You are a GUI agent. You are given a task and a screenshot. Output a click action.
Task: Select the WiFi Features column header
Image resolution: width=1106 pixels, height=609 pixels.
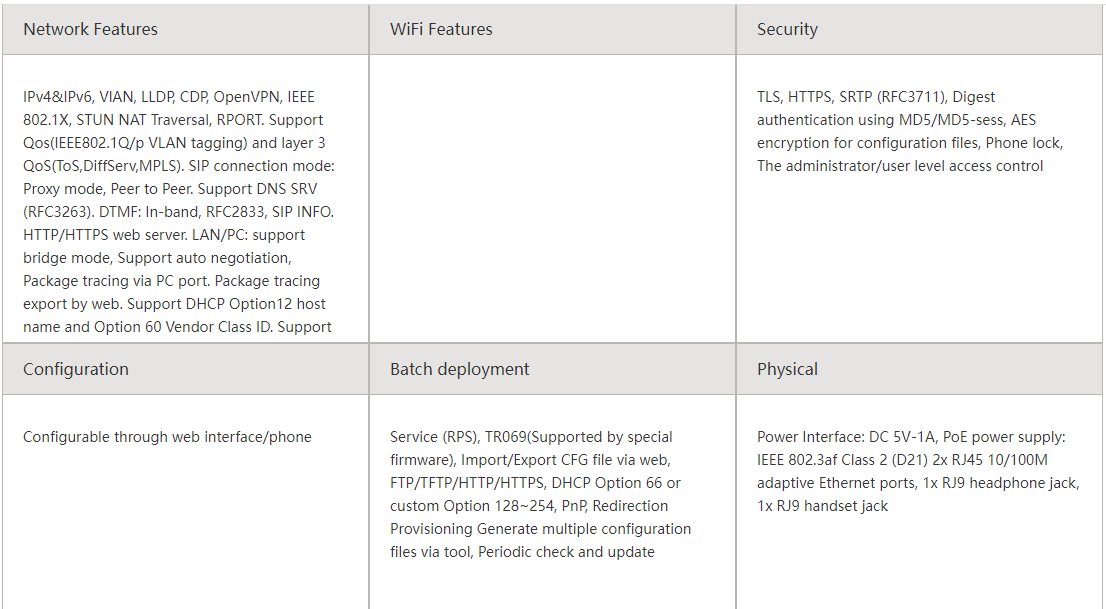coord(552,29)
